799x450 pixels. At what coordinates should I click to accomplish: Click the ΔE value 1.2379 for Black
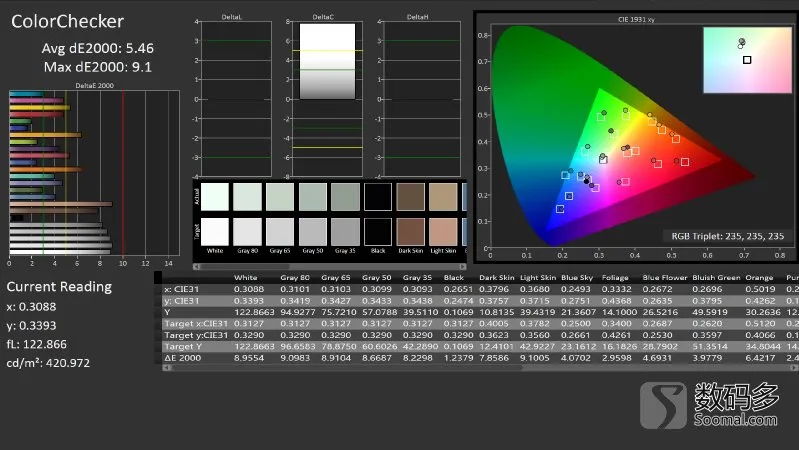[x=458, y=358]
